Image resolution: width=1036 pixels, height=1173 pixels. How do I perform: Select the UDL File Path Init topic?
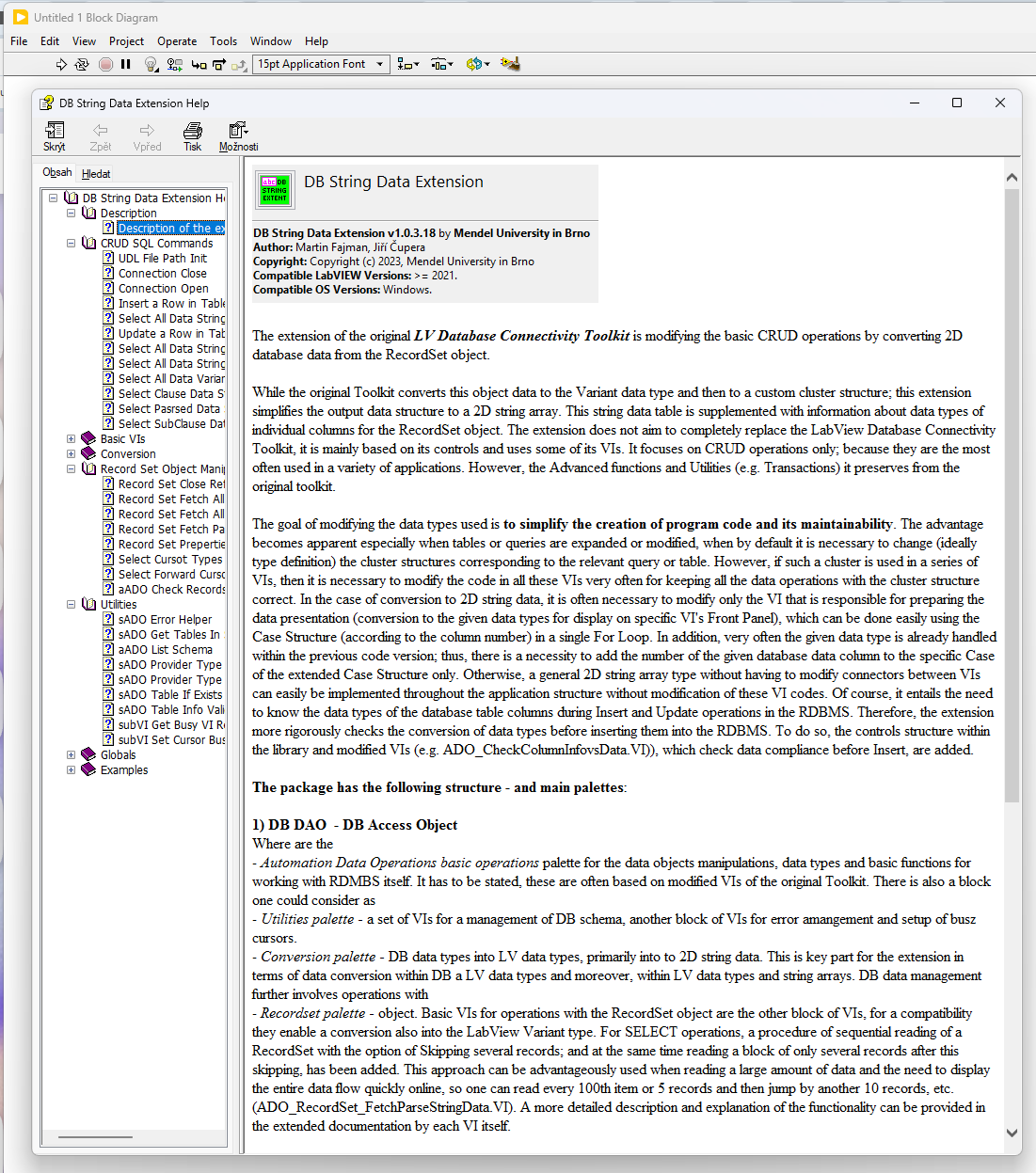click(x=163, y=258)
